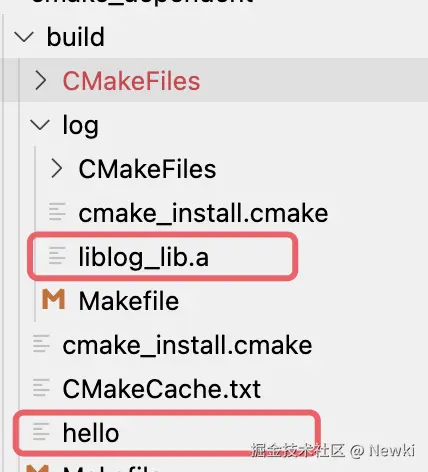This screenshot has width=428, height=472.
Task: Click the orange M icon beside log's Makefile
Action: (54, 299)
